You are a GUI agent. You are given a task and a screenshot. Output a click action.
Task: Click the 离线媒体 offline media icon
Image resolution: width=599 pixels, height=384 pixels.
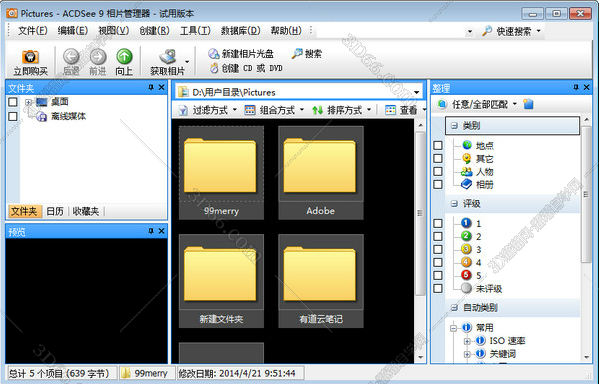tap(41, 116)
